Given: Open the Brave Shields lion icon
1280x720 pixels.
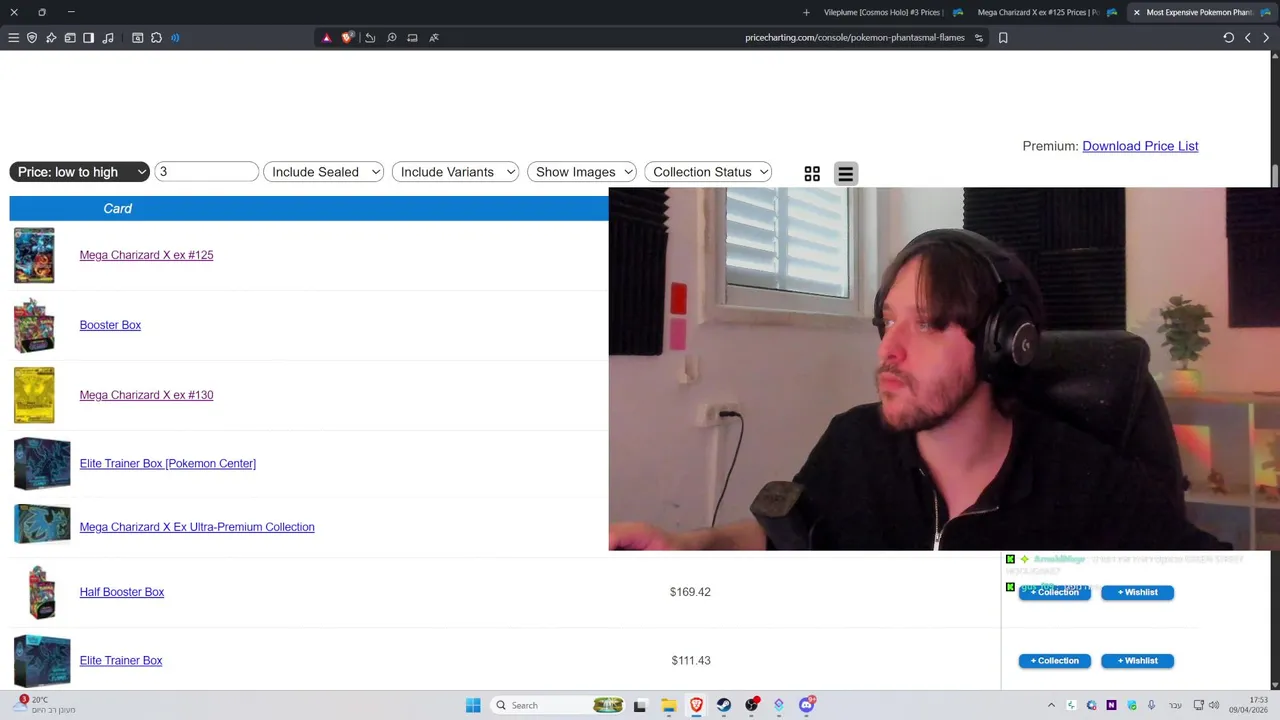Looking at the screenshot, I should (347, 38).
